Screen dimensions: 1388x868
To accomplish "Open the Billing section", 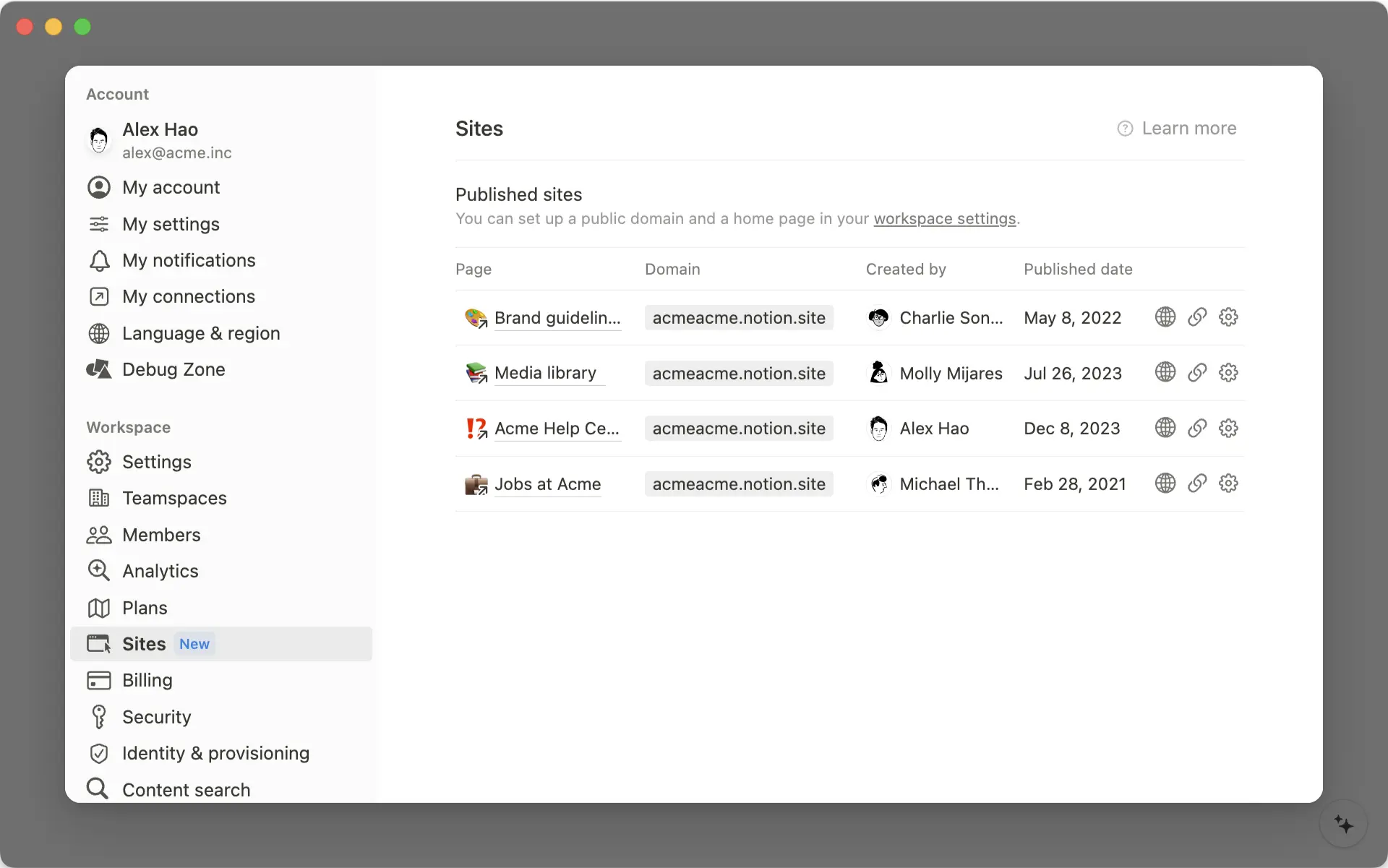I will 147,680.
